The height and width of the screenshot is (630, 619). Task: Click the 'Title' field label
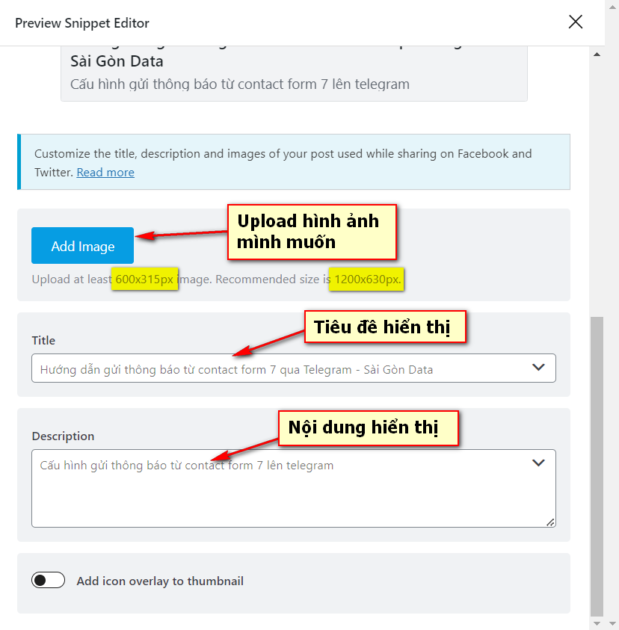tap(43, 340)
